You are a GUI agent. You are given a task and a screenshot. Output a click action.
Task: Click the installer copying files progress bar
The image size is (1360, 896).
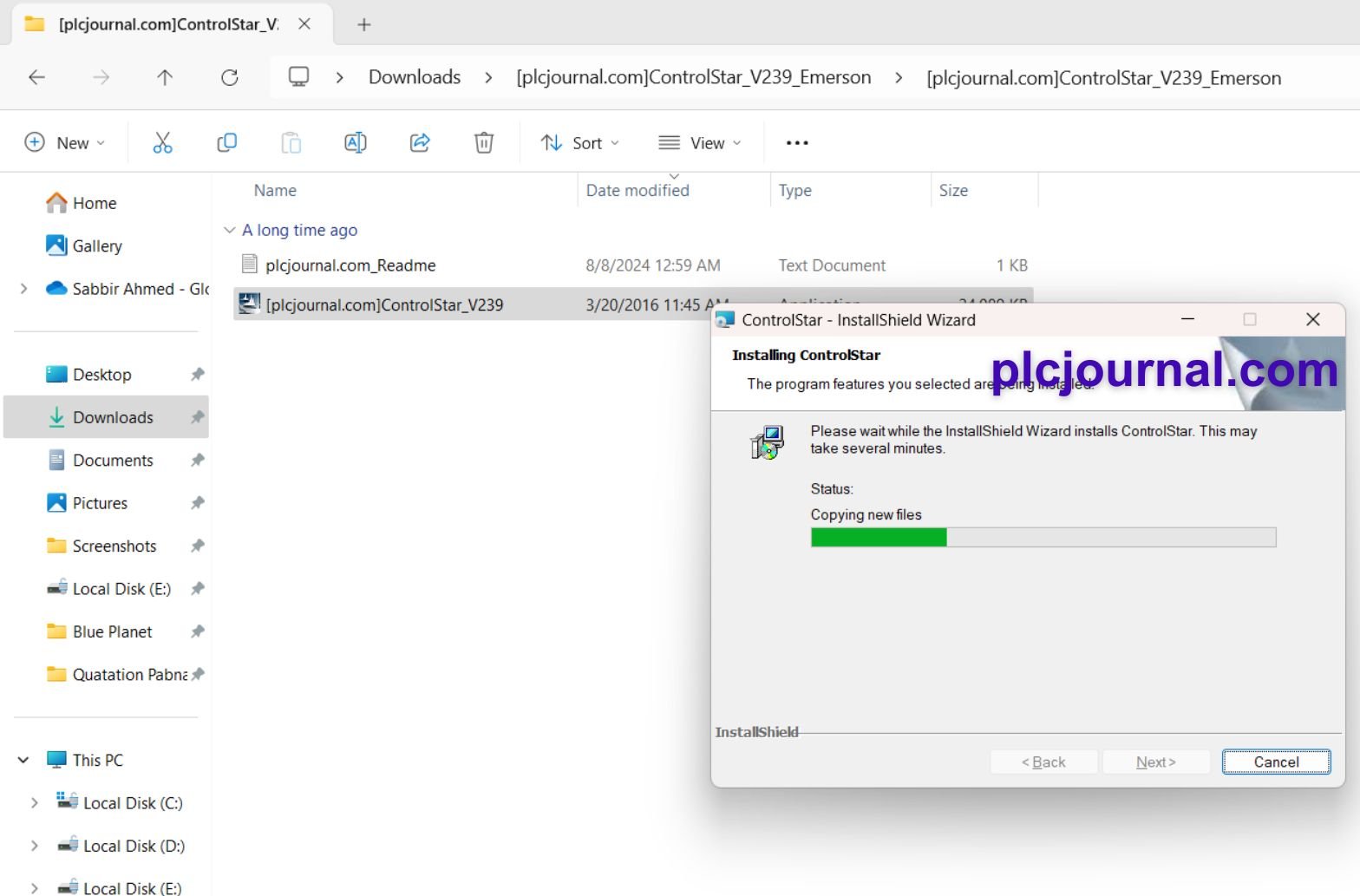coord(1043,538)
